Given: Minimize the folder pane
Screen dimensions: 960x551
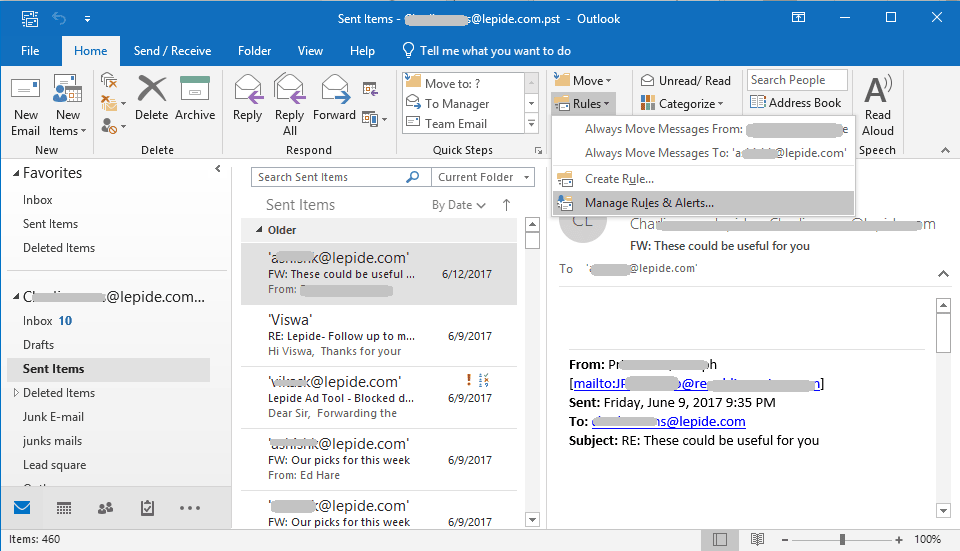Looking at the screenshot, I should [218, 169].
